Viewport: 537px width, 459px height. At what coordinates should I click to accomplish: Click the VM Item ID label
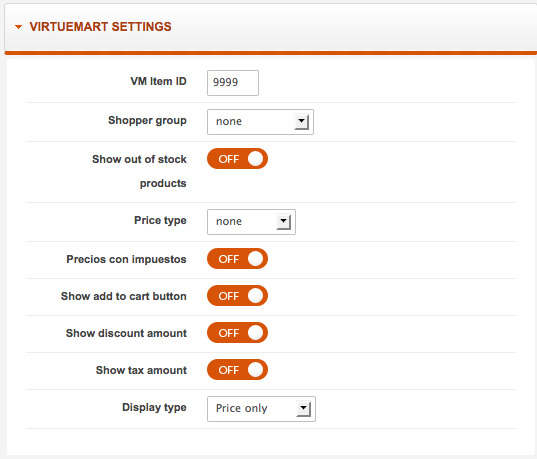point(158,81)
